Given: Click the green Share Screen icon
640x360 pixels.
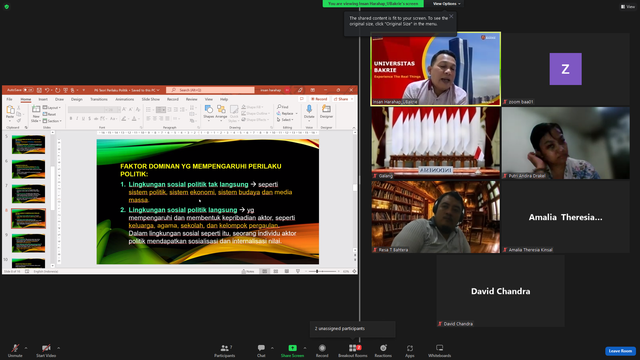Looking at the screenshot, I should click(x=293, y=348).
